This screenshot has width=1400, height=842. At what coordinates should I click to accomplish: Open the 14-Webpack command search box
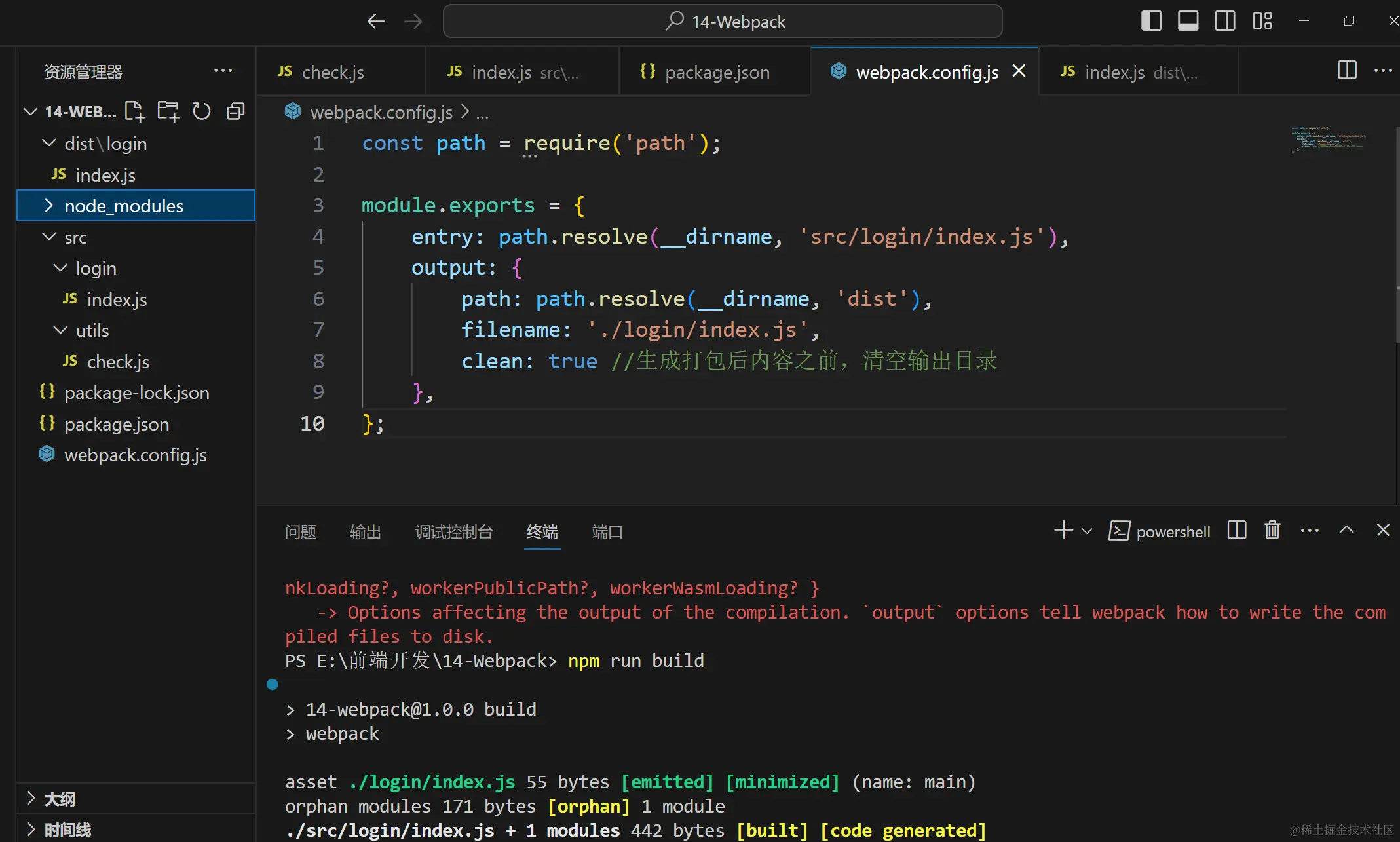pos(723,22)
